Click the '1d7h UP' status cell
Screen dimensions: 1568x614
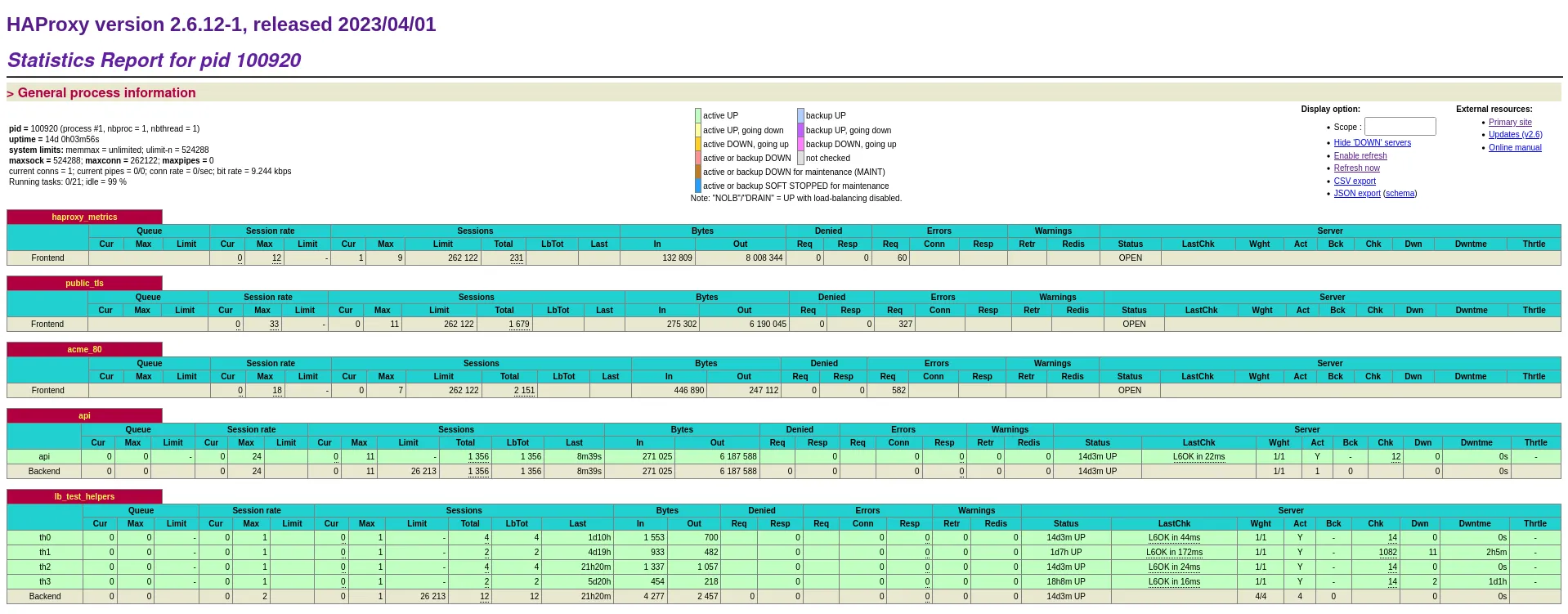coord(1066,553)
